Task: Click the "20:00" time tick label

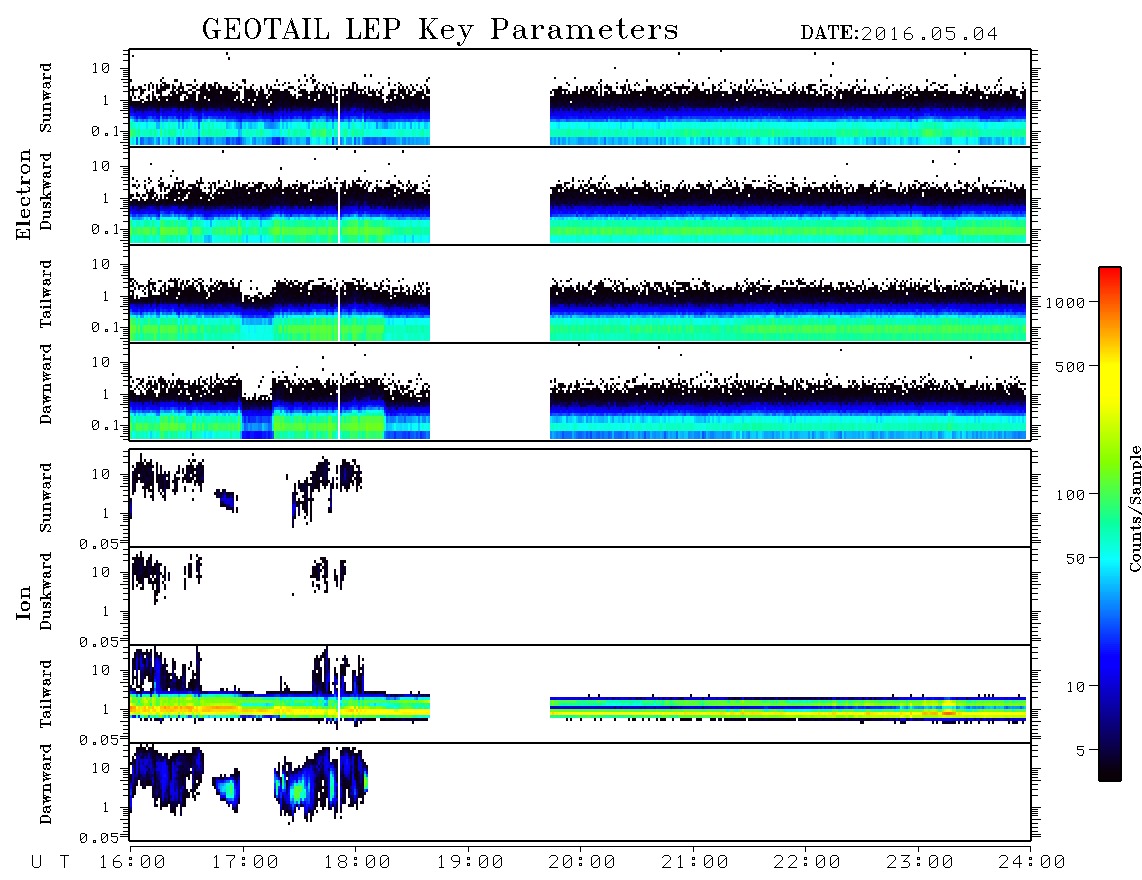Action: pyautogui.click(x=582, y=862)
